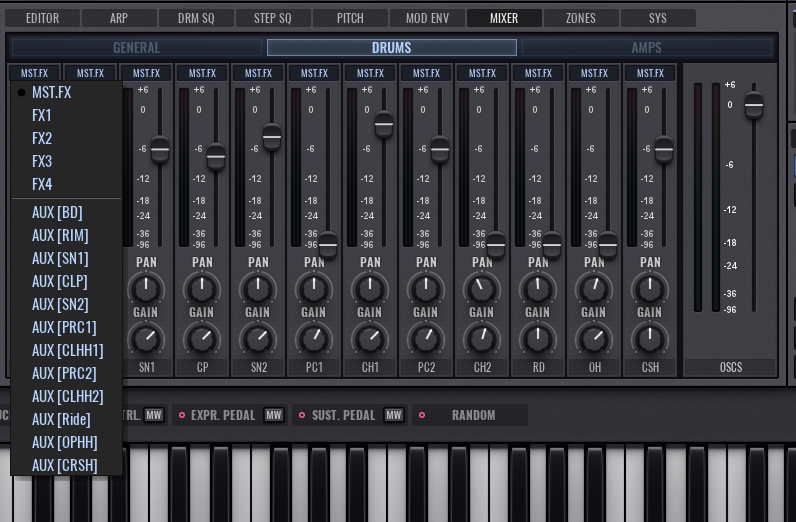Image resolution: width=796 pixels, height=522 pixels.
Task: Click the CP channel volume fader
Action: 216,156
